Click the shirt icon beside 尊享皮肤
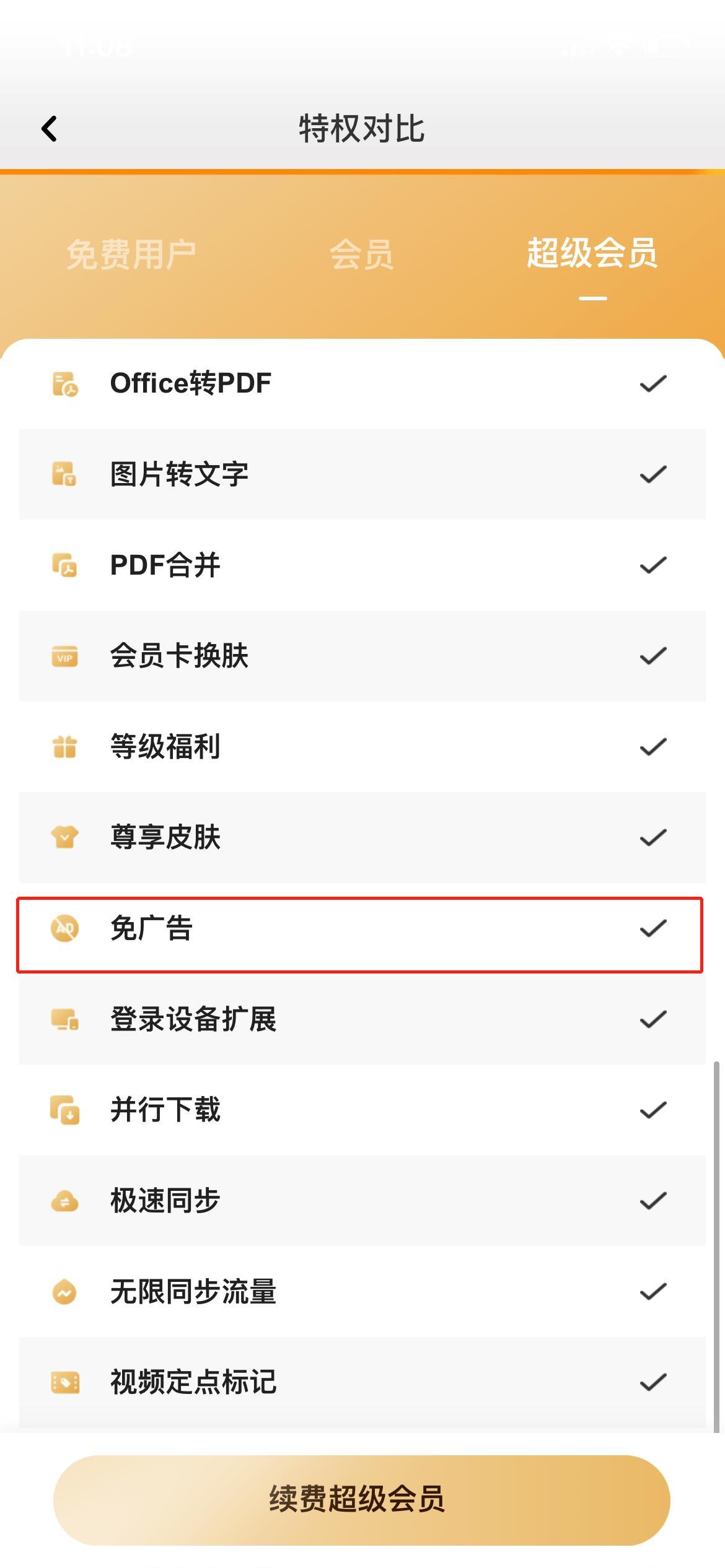Viewport: 725px width, 1568px height. tap(64, 838)
